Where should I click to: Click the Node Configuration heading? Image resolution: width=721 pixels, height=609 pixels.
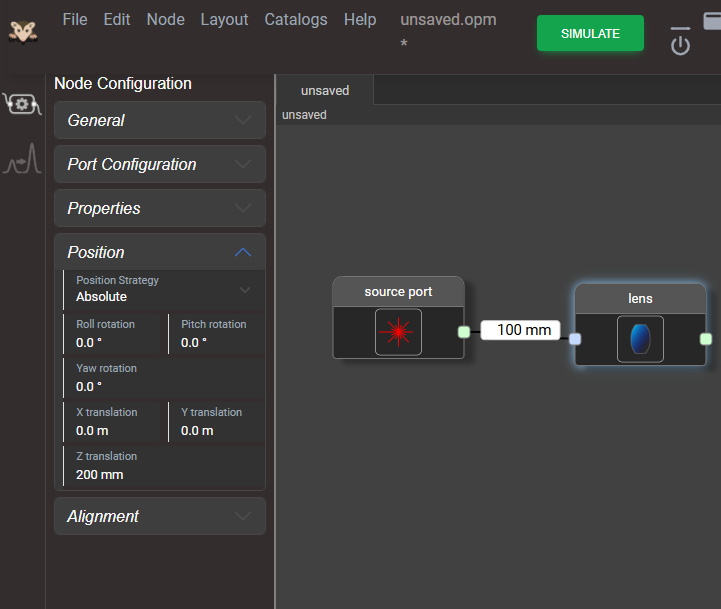[123, 84]
